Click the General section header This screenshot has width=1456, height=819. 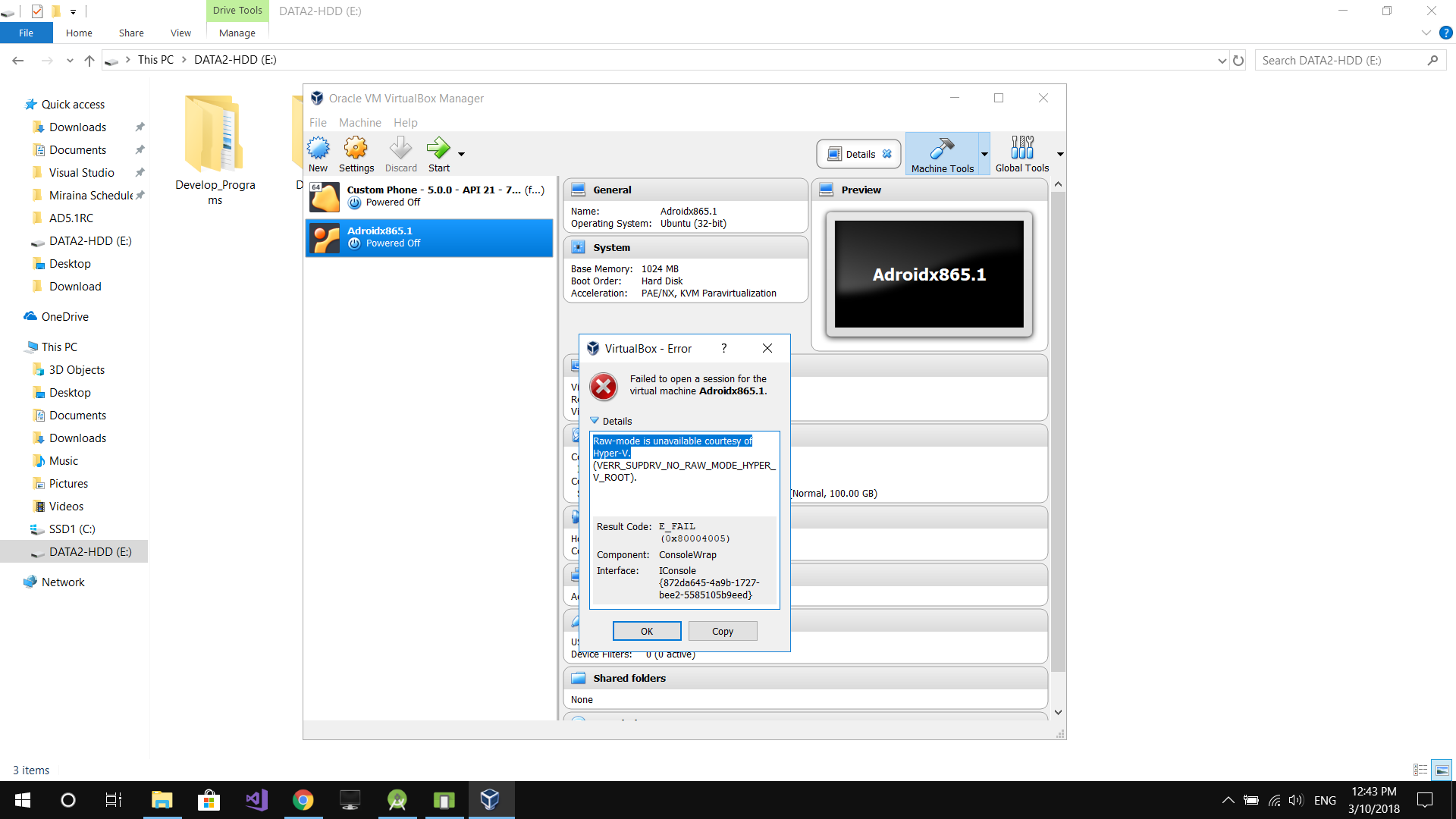click(686, 190)
